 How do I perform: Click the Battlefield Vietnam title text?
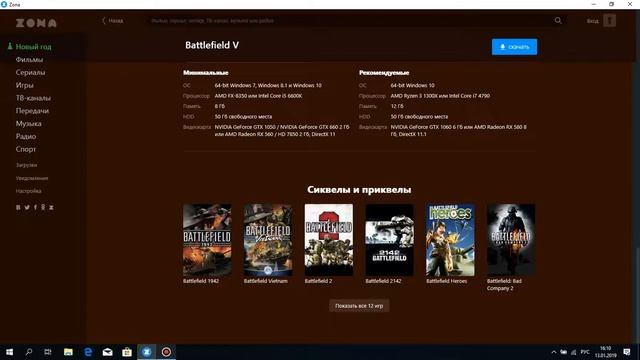[266, 281]
